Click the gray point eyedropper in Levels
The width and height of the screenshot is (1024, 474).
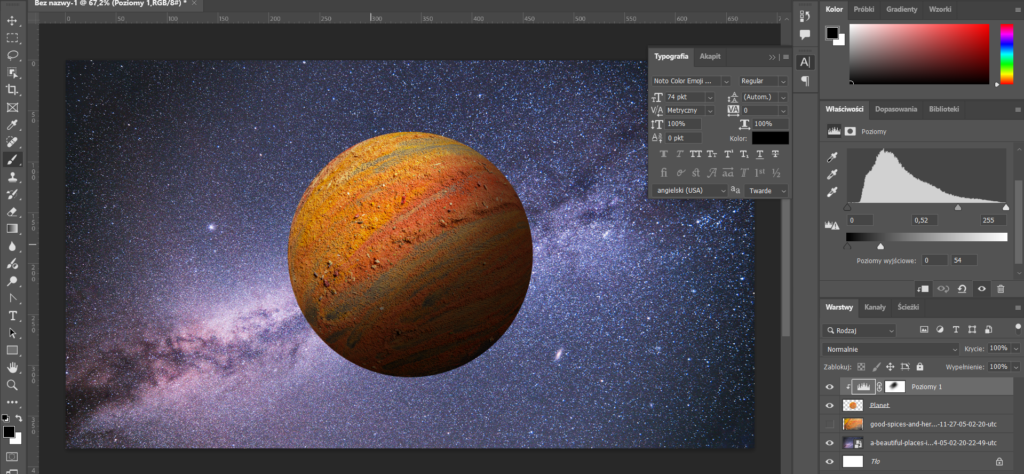pyautogui.click(x=832, y=174)
